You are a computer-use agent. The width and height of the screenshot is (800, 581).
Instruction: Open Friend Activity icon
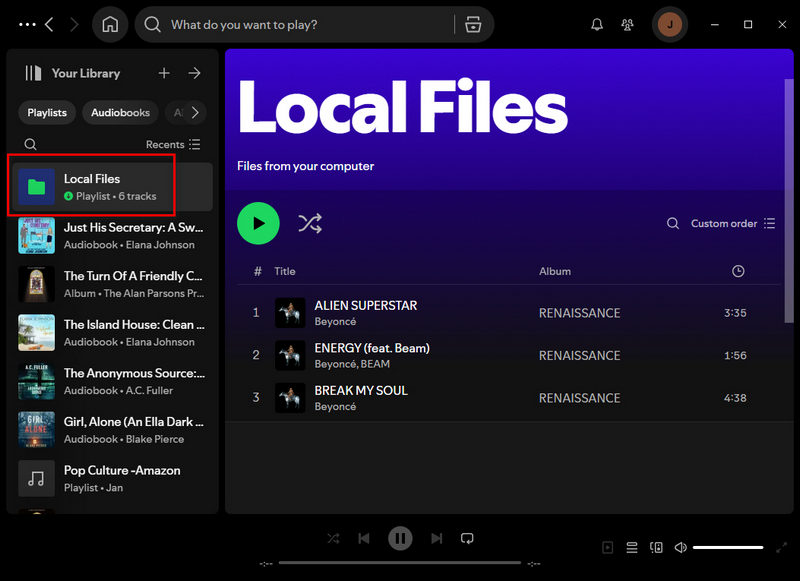tap(628, 24)
